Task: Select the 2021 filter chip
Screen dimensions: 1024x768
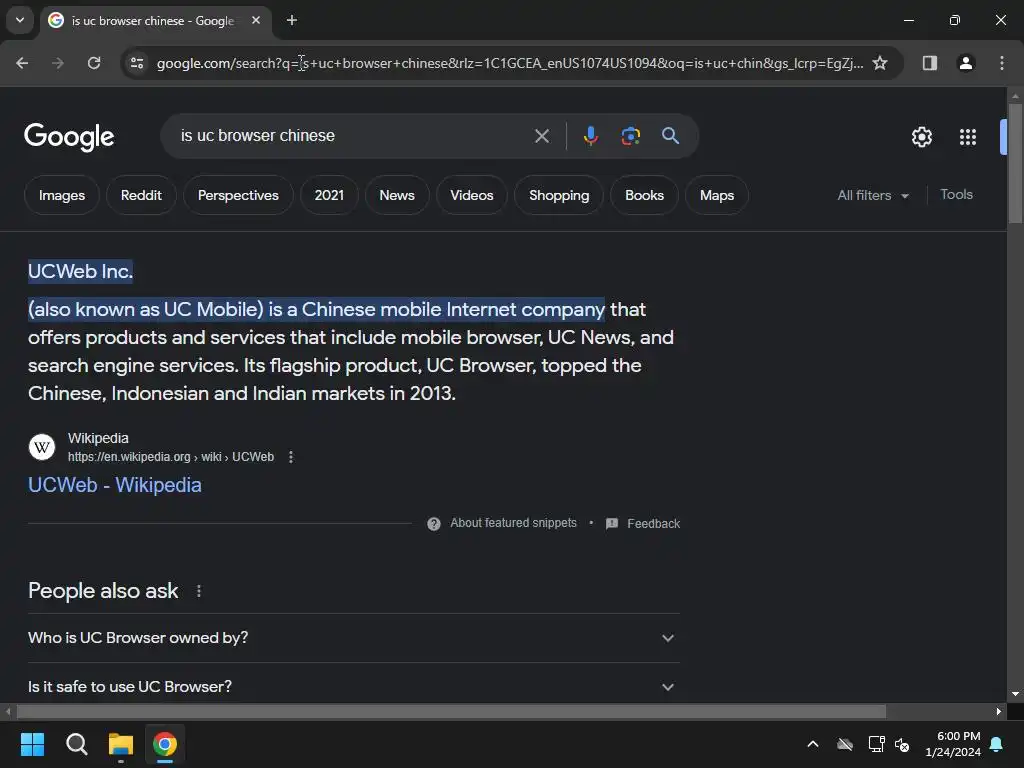Action: pos(329,195)
